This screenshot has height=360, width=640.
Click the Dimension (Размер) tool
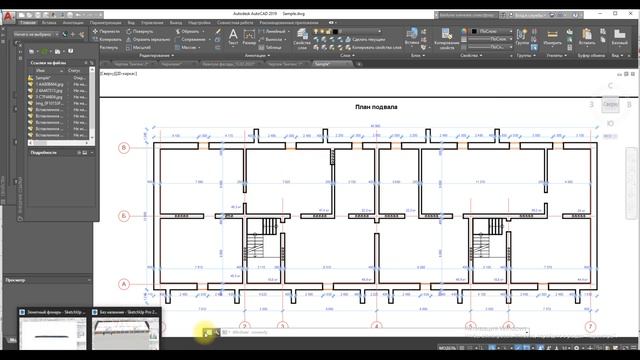[x=249, y=37]
